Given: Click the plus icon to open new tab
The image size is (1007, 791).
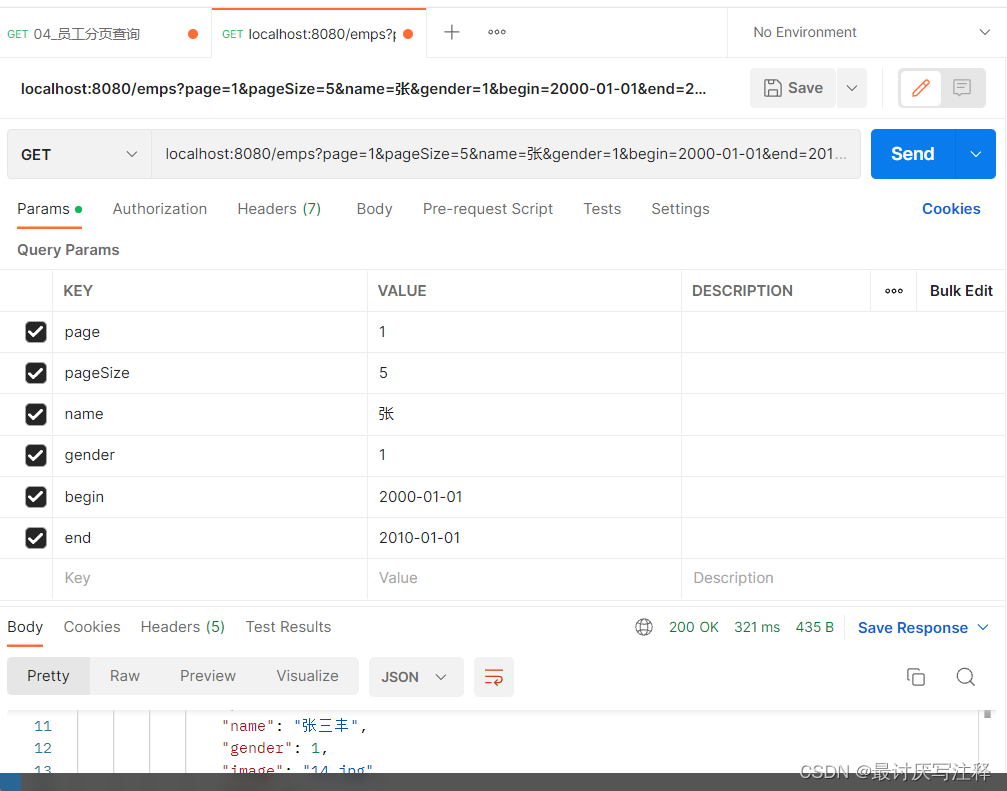Looking at the screenshot, I should (x=451, y=31).
